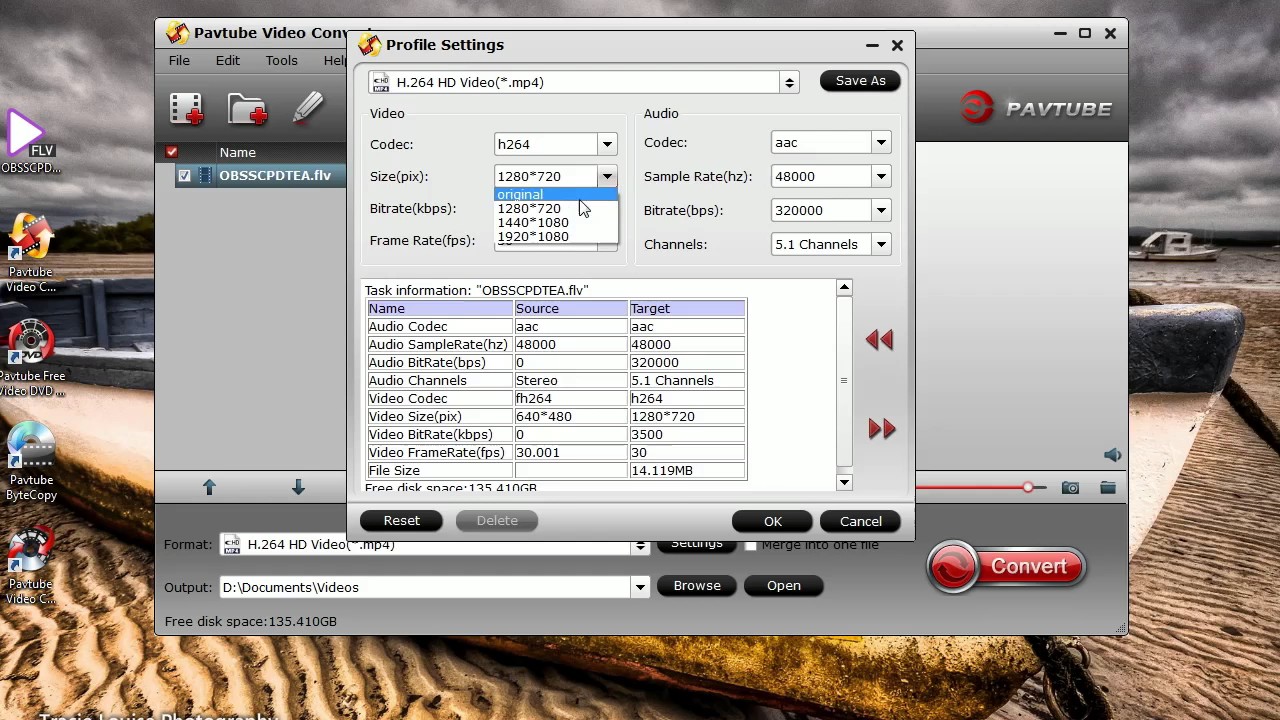Click task information scrollbar down arrow
The image size is (1280, 720).
(844, 483)
